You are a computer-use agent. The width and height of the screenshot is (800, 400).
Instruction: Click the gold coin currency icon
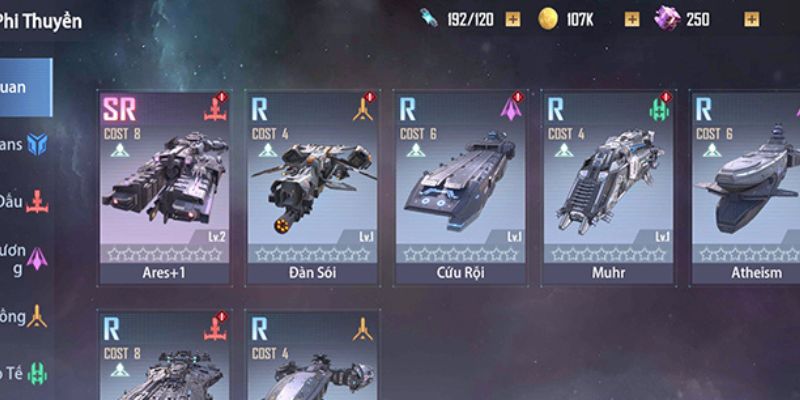tap(547, 19)
